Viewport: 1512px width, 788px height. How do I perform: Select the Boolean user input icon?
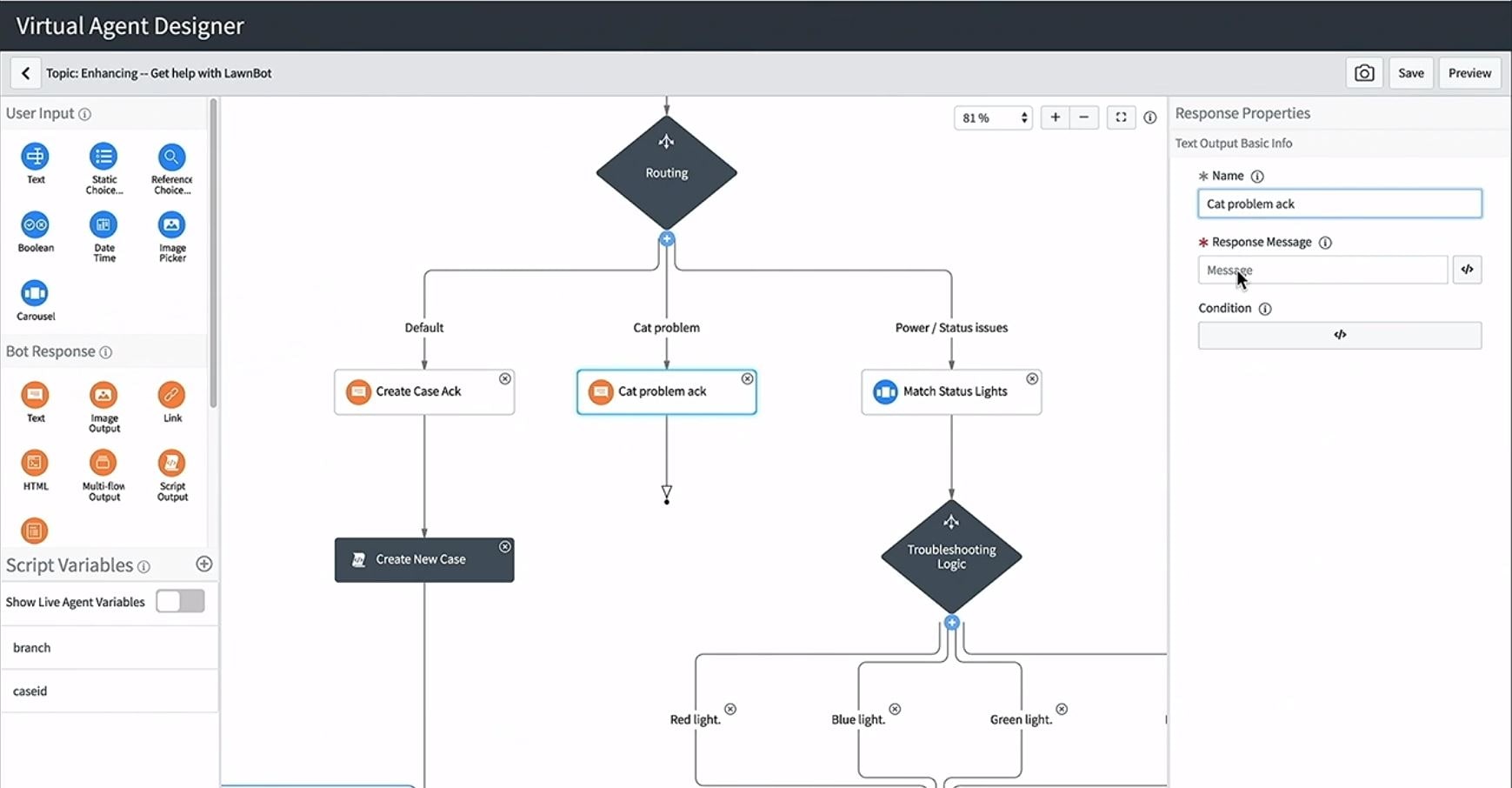point(35,227)
